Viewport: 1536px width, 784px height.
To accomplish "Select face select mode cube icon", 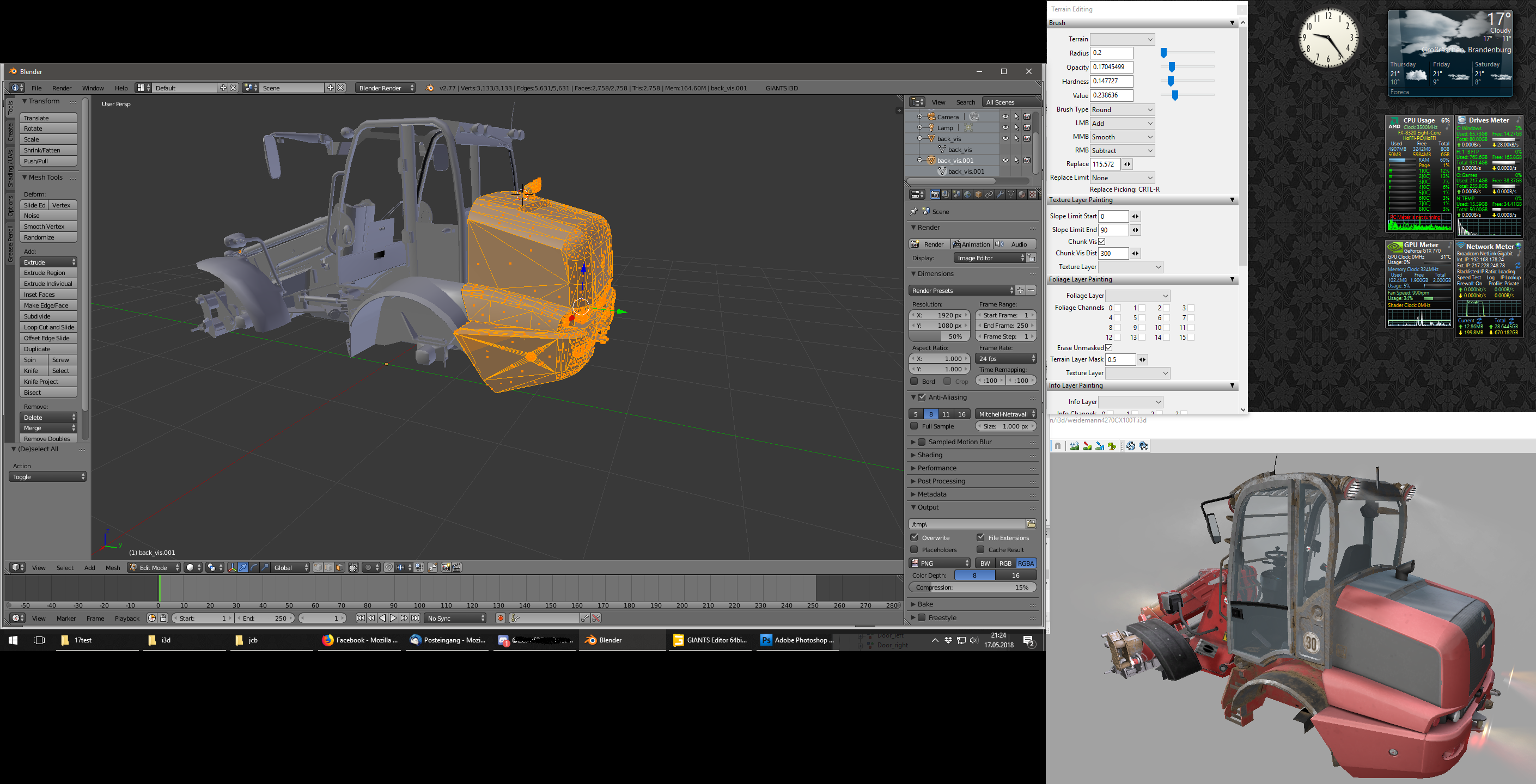I will coord(339,567).
